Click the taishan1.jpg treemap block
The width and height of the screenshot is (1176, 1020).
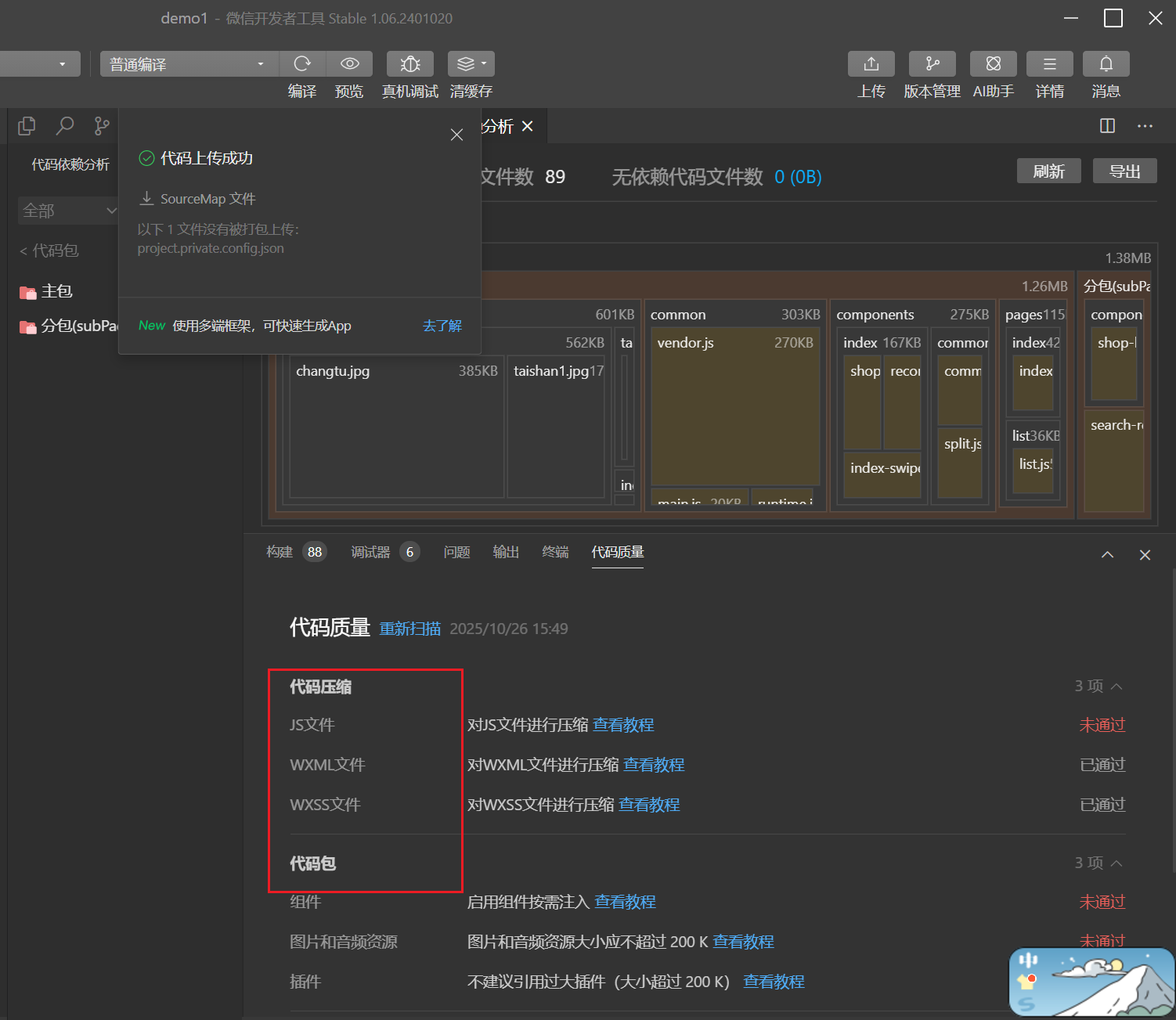(556, 427)
